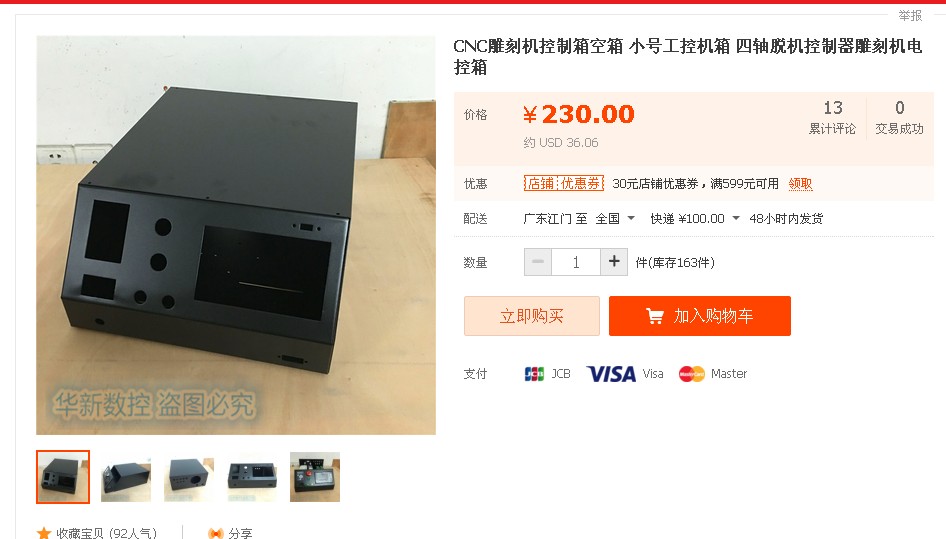
Task: Select the second product thumbnail
Action: point(125,477)
